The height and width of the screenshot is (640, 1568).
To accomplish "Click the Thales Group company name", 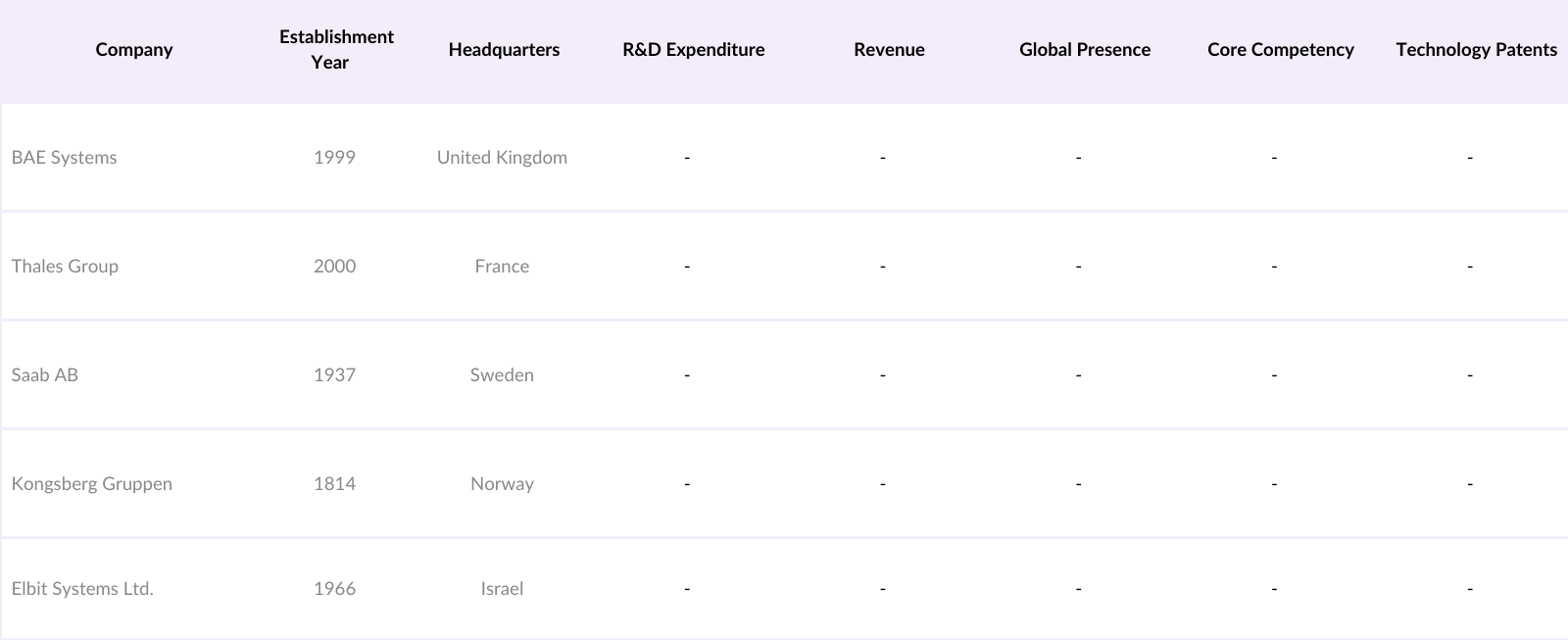I will (x=65, y=267).
